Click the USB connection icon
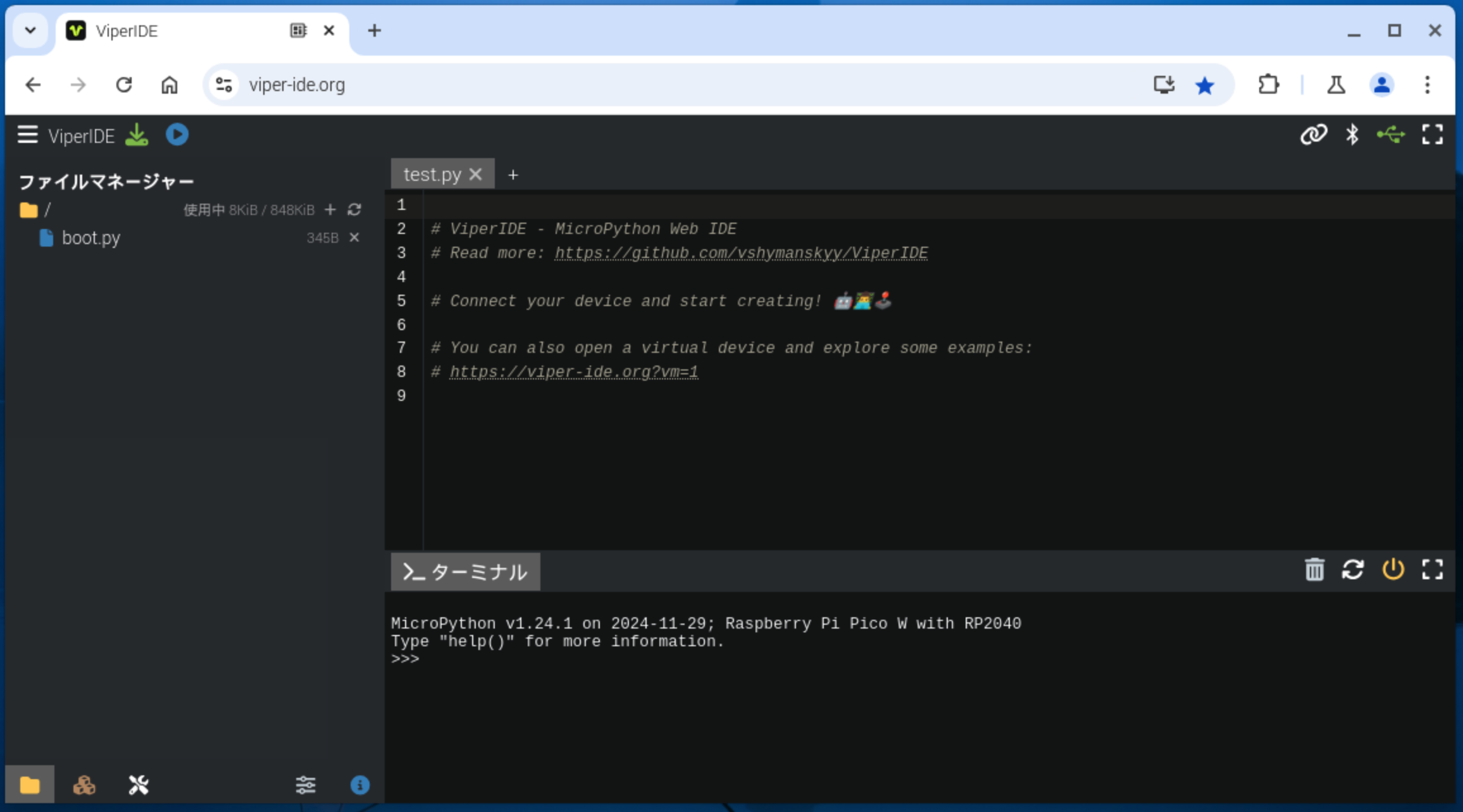Viewport: 1463px width, 812px height. click(x=1391, y=135)
